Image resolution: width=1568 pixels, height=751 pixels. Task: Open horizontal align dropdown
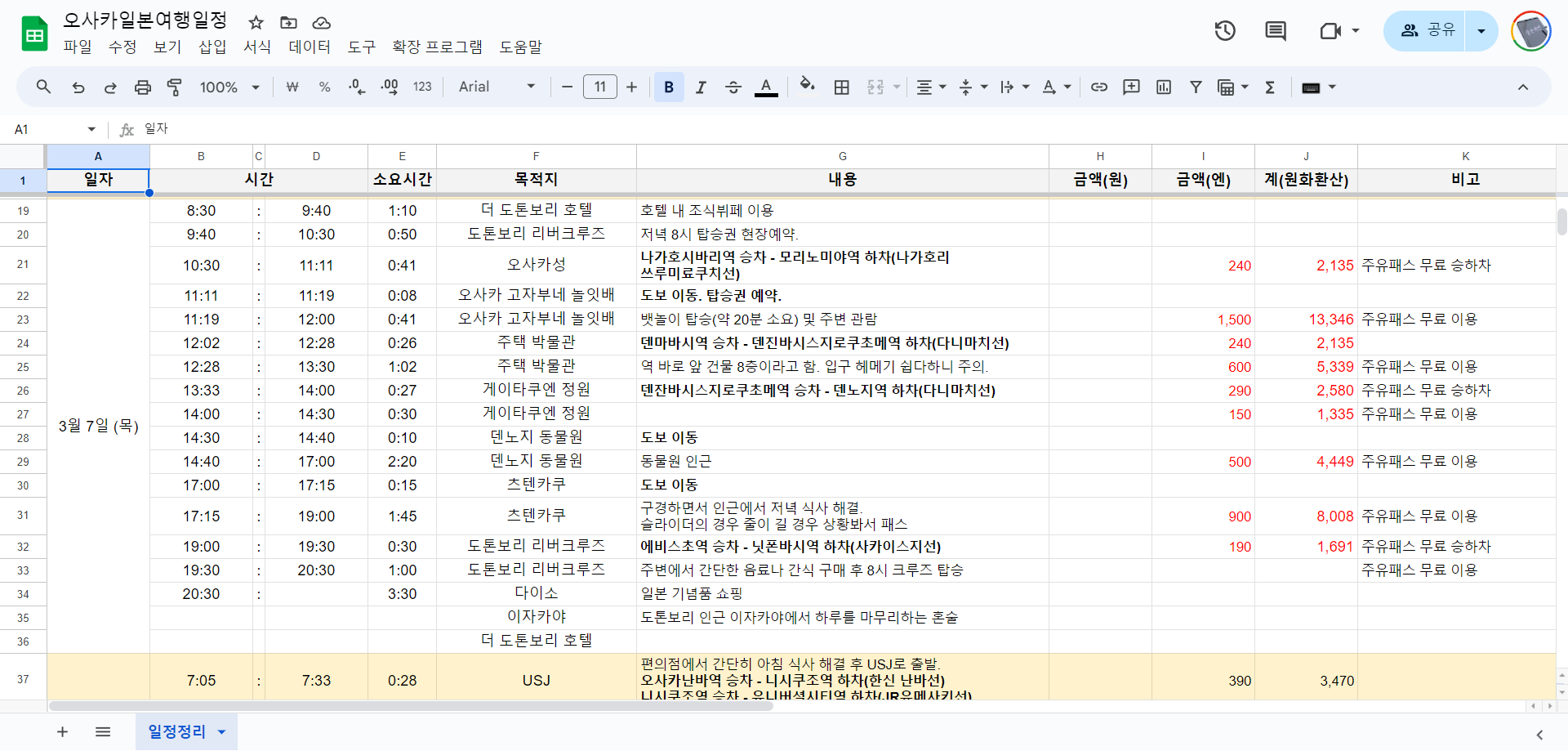[931, 87]
